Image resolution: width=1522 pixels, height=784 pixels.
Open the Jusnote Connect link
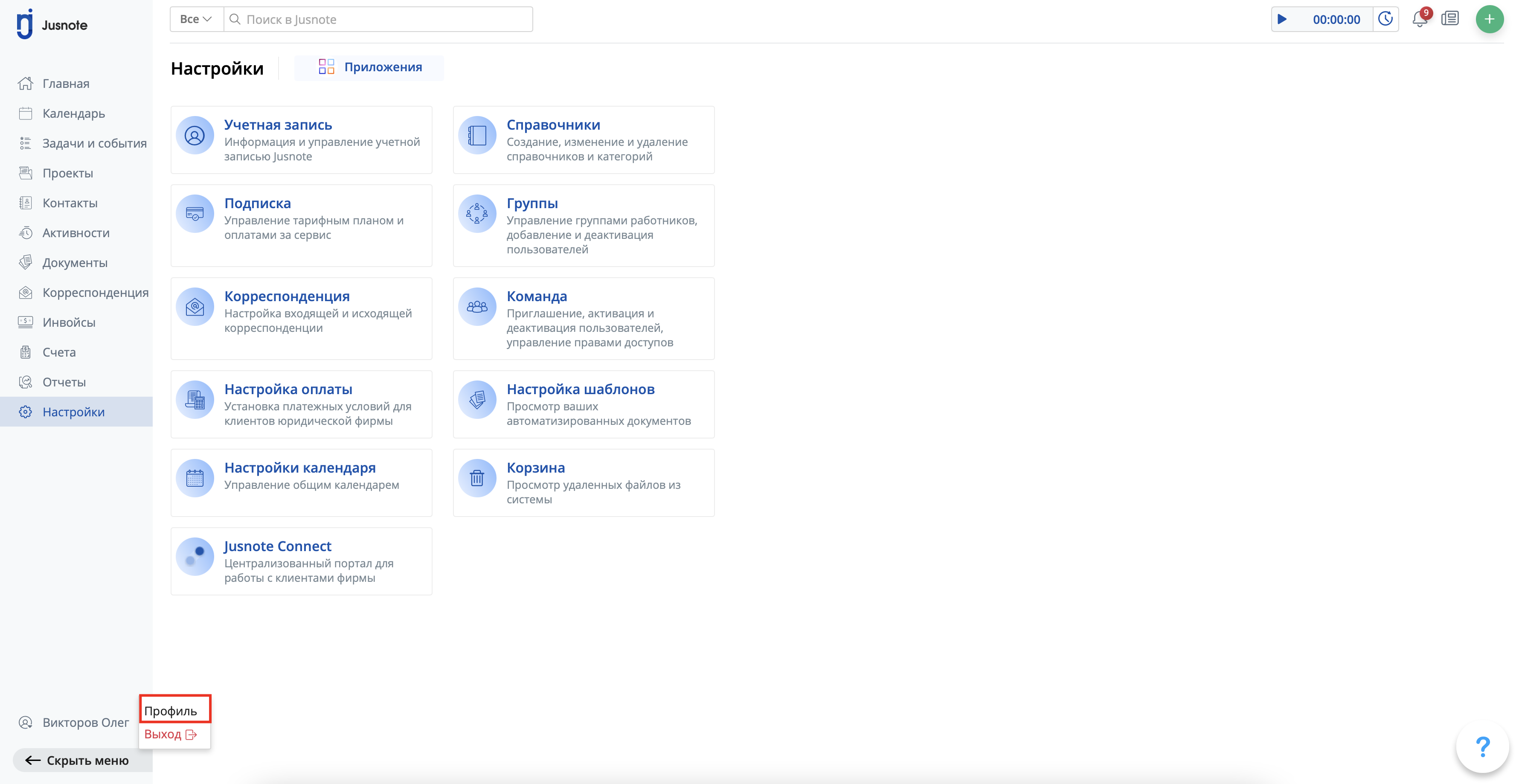pos(277,546)
